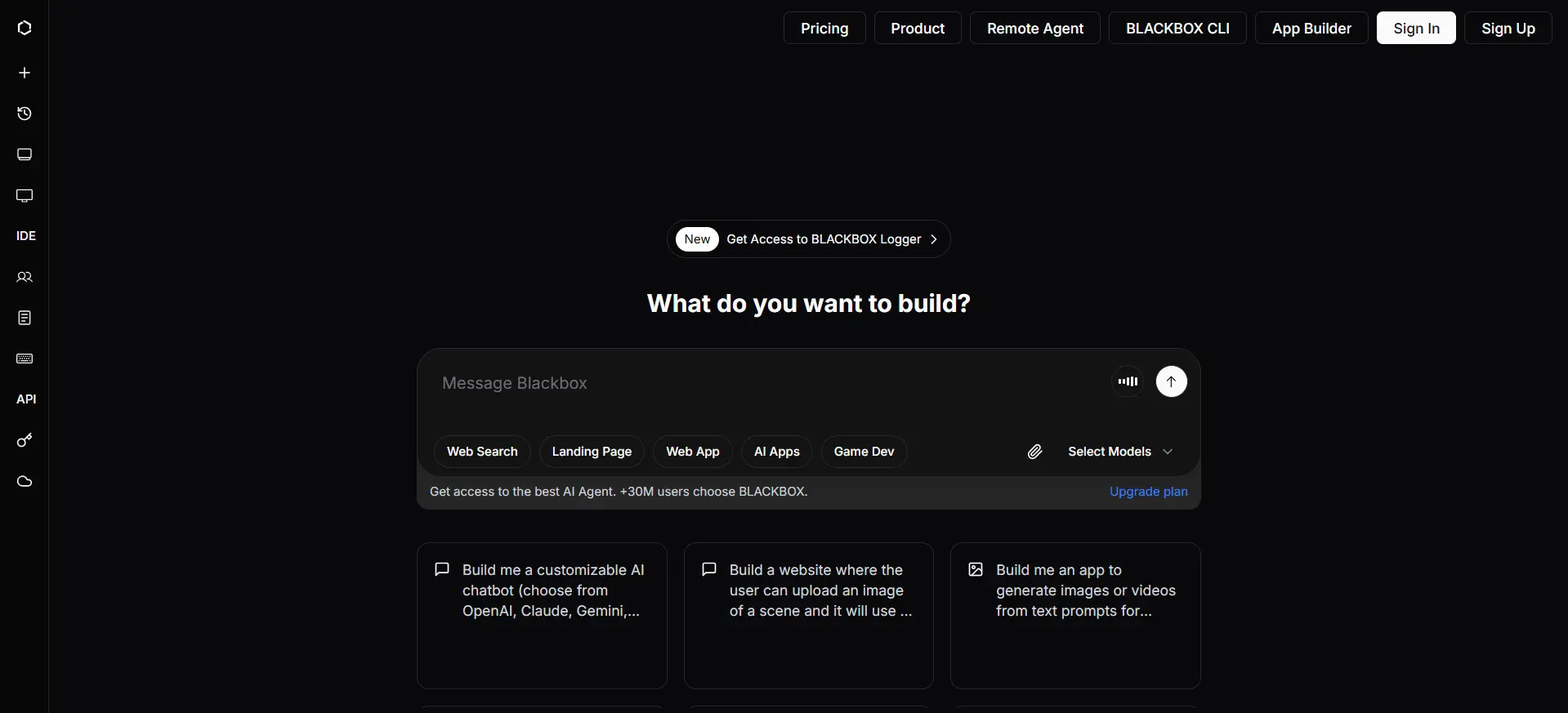
Task: Open App Builder
Action: coord(1311,29)
